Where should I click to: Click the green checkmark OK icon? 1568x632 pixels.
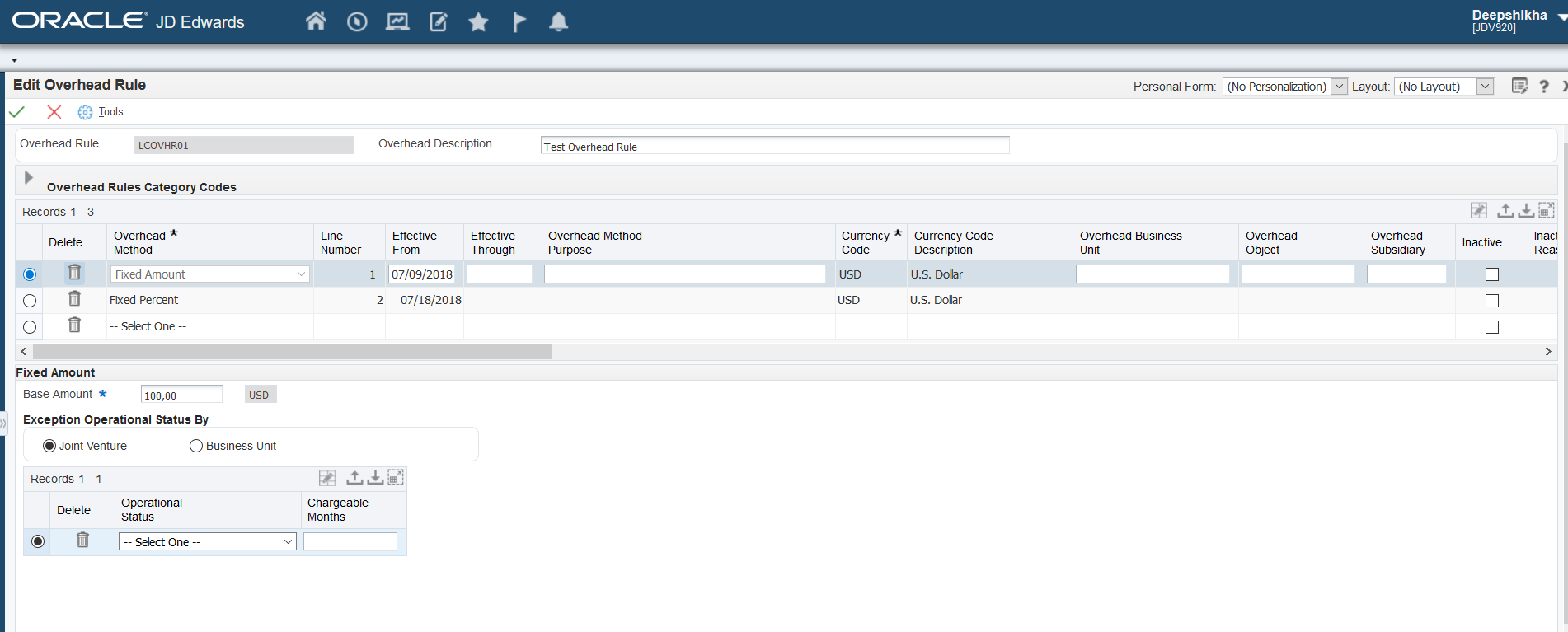pos(17,112)
